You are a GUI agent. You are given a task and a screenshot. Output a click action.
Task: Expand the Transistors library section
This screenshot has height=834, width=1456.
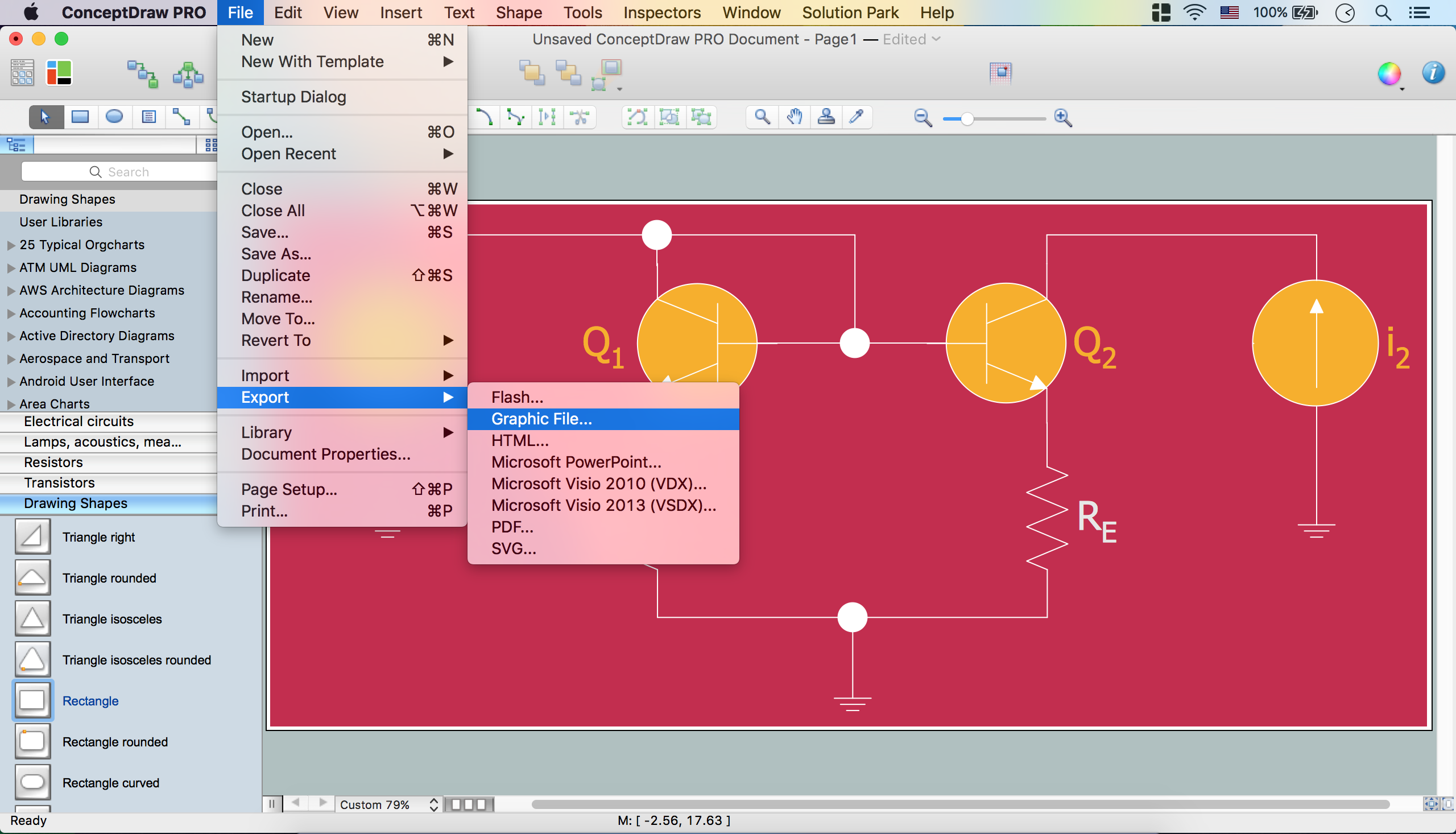60,482
